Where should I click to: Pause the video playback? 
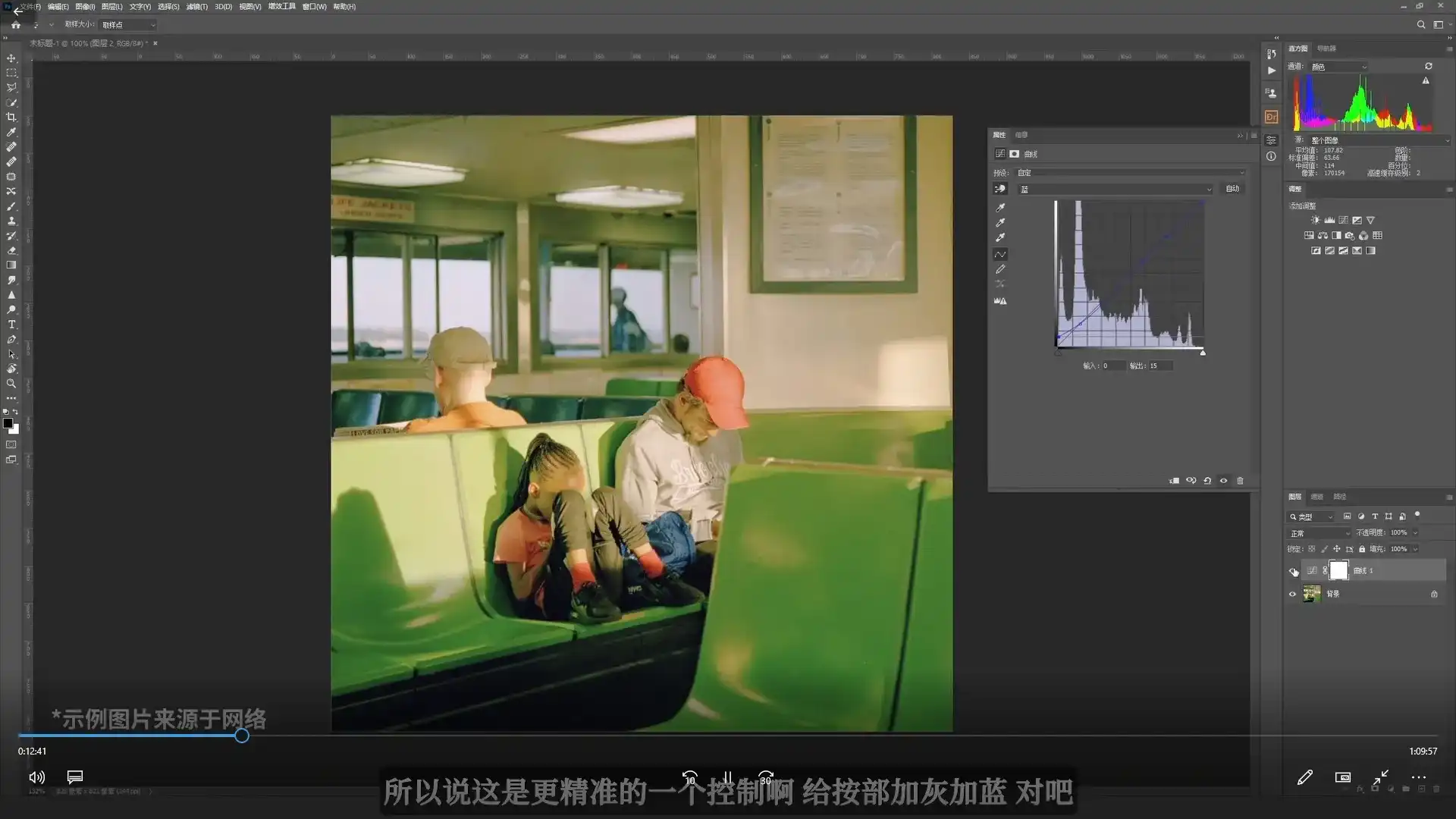coord(727,777)
